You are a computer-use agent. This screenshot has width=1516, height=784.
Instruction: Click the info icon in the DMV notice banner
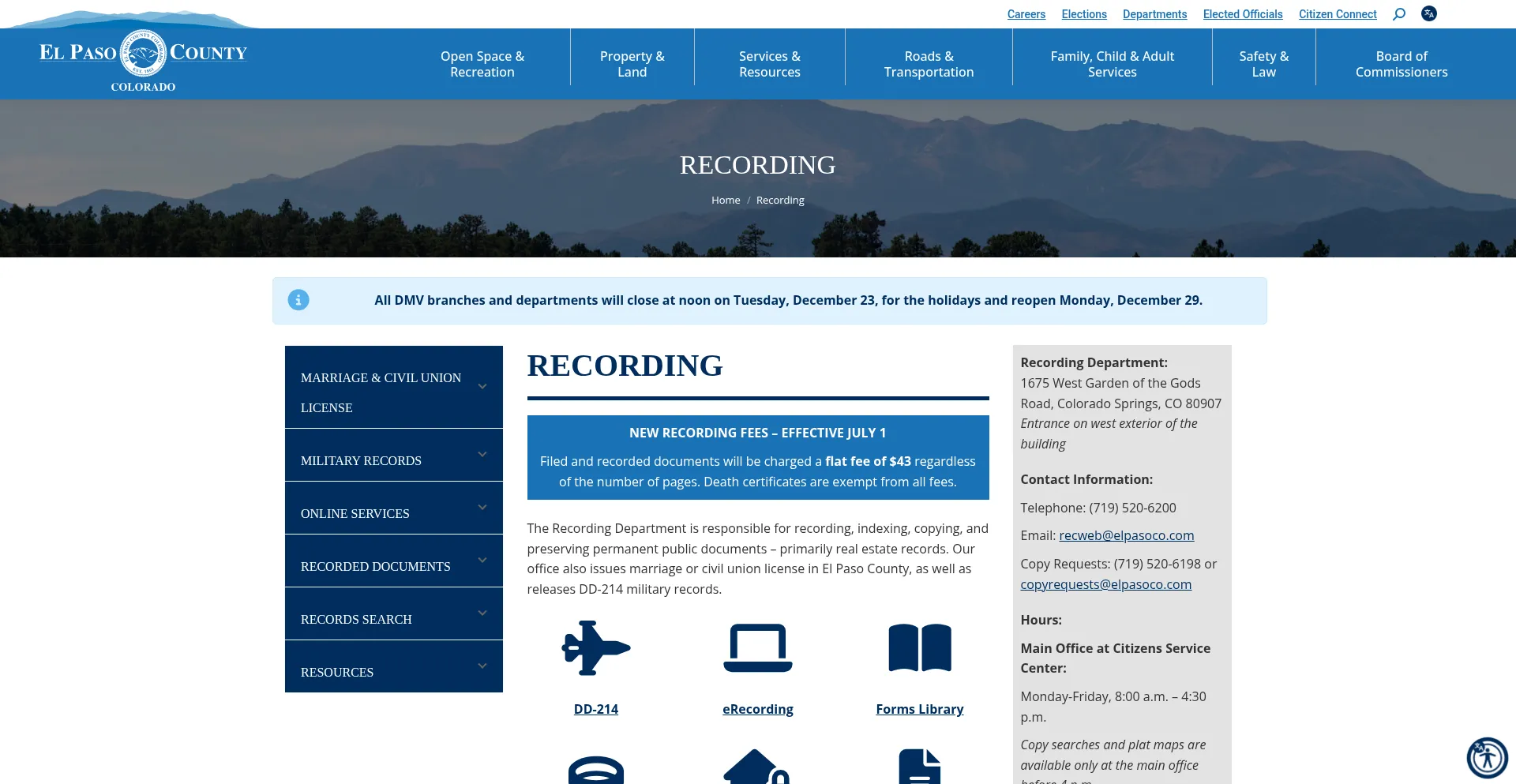298,300
